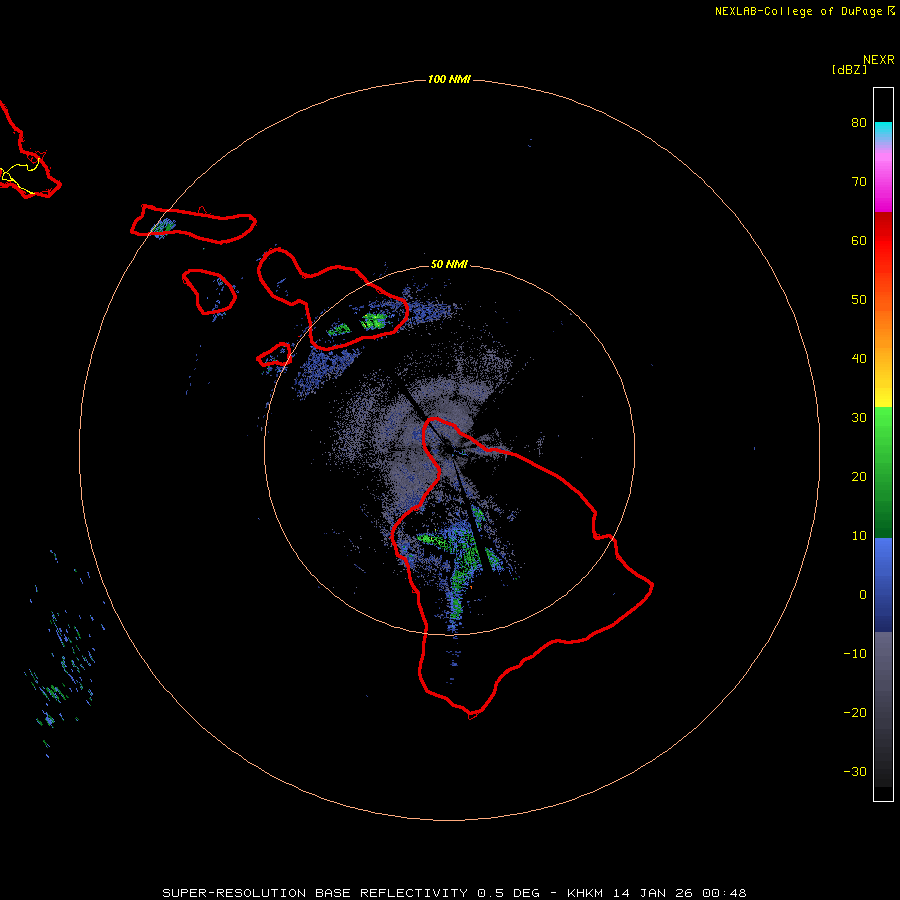
Task: Click the green echo over Maui island
Action: [x=374, y=321]
